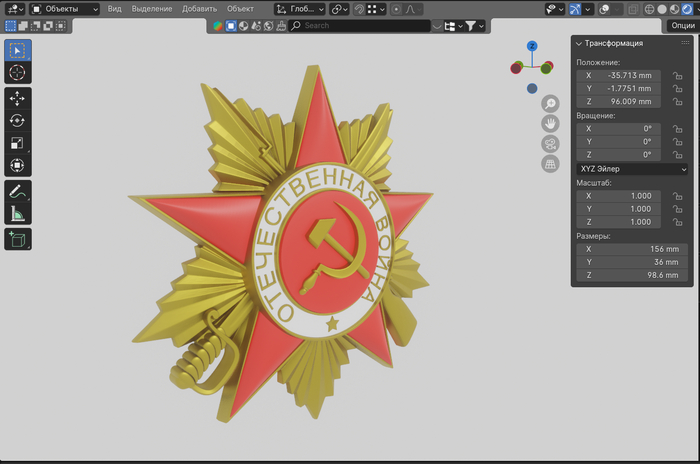
Task: Open the Объект menu
Action: 240,9
